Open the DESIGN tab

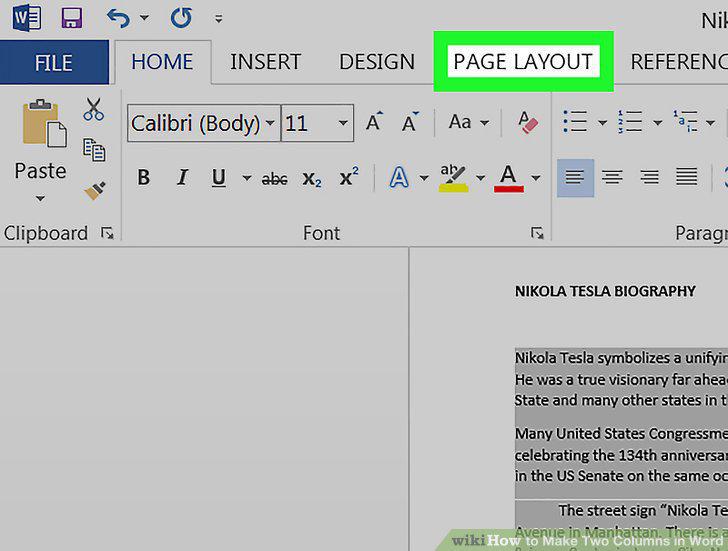[377, 62]
